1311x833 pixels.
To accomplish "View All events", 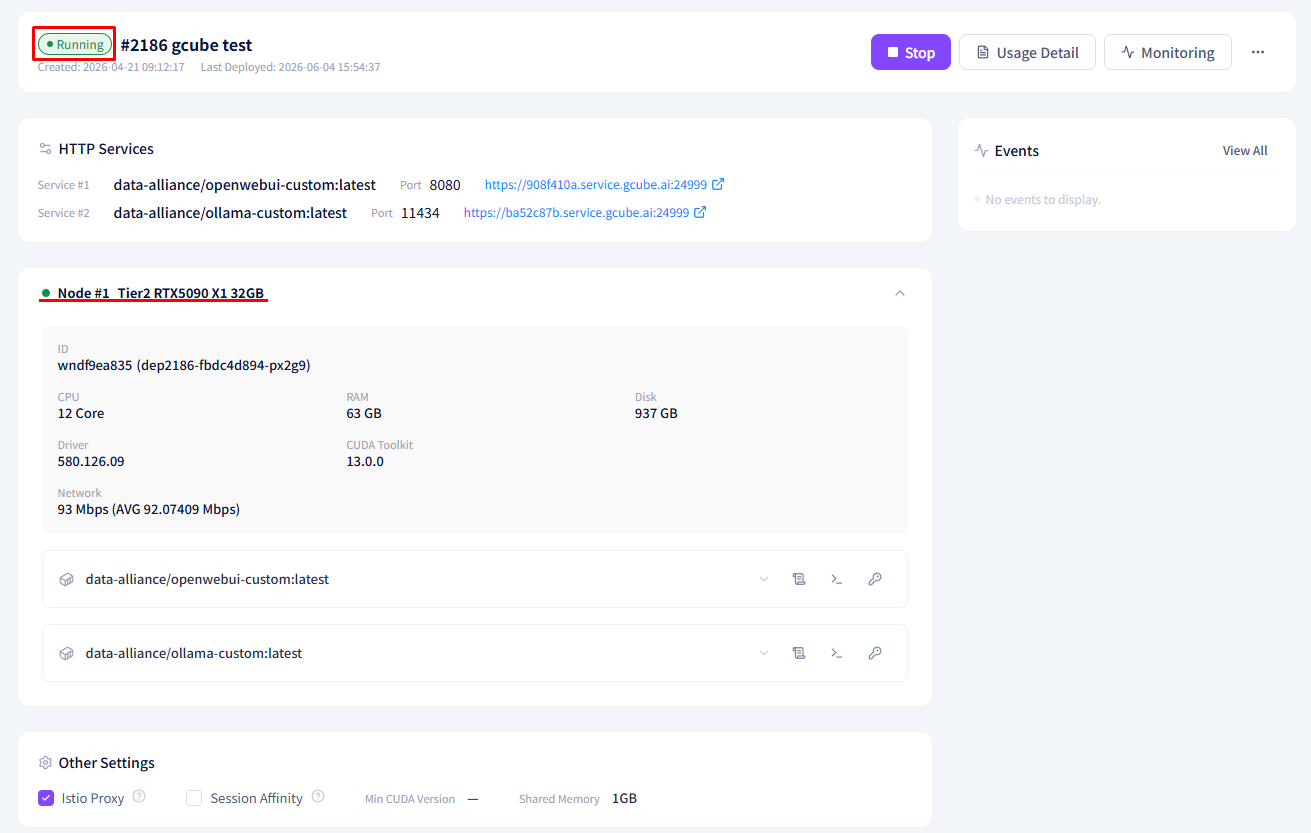I will pyautogui.click(x=1245, y=151).
